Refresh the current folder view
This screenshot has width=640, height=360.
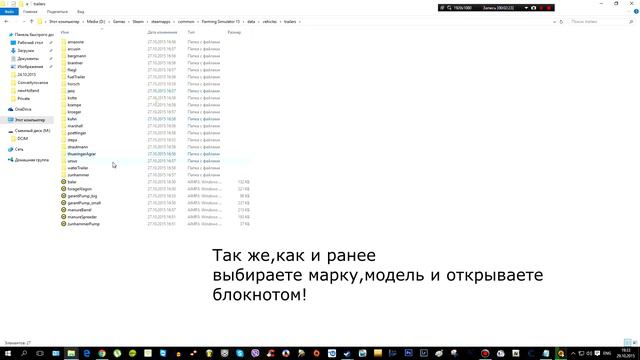pyautogui.click(x=561, y=22)
